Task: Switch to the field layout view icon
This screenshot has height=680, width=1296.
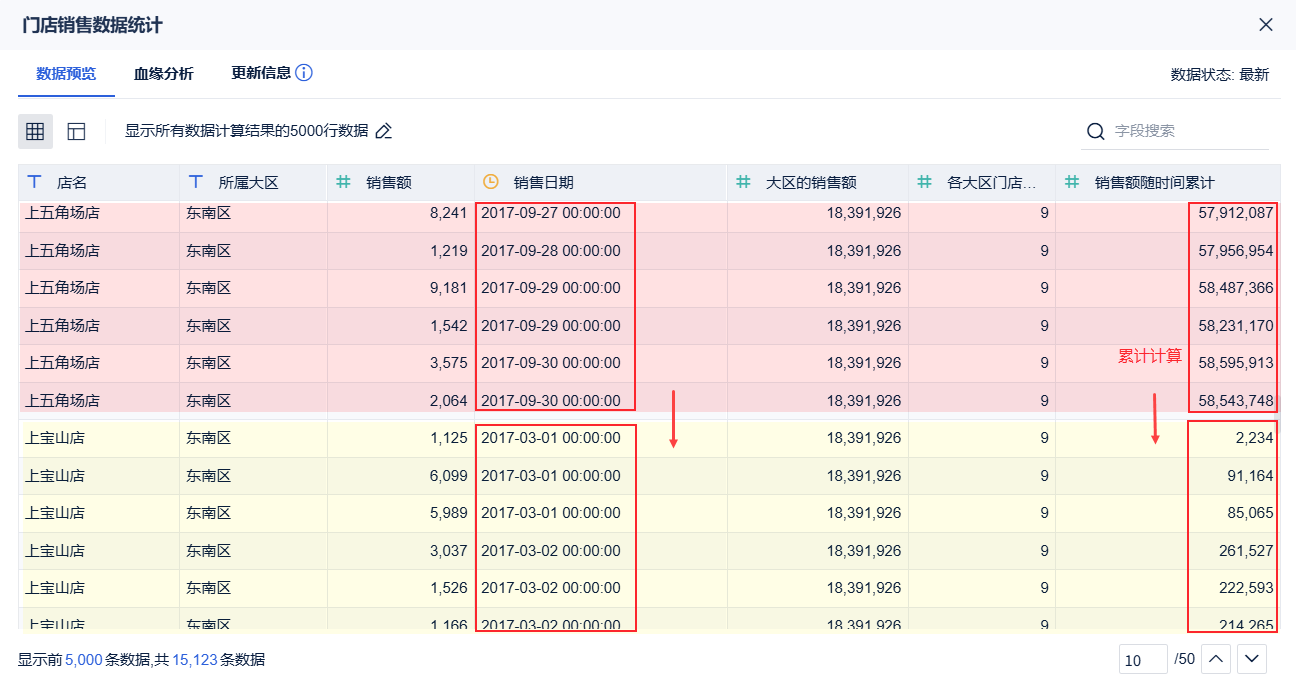Action: point(77,131)
